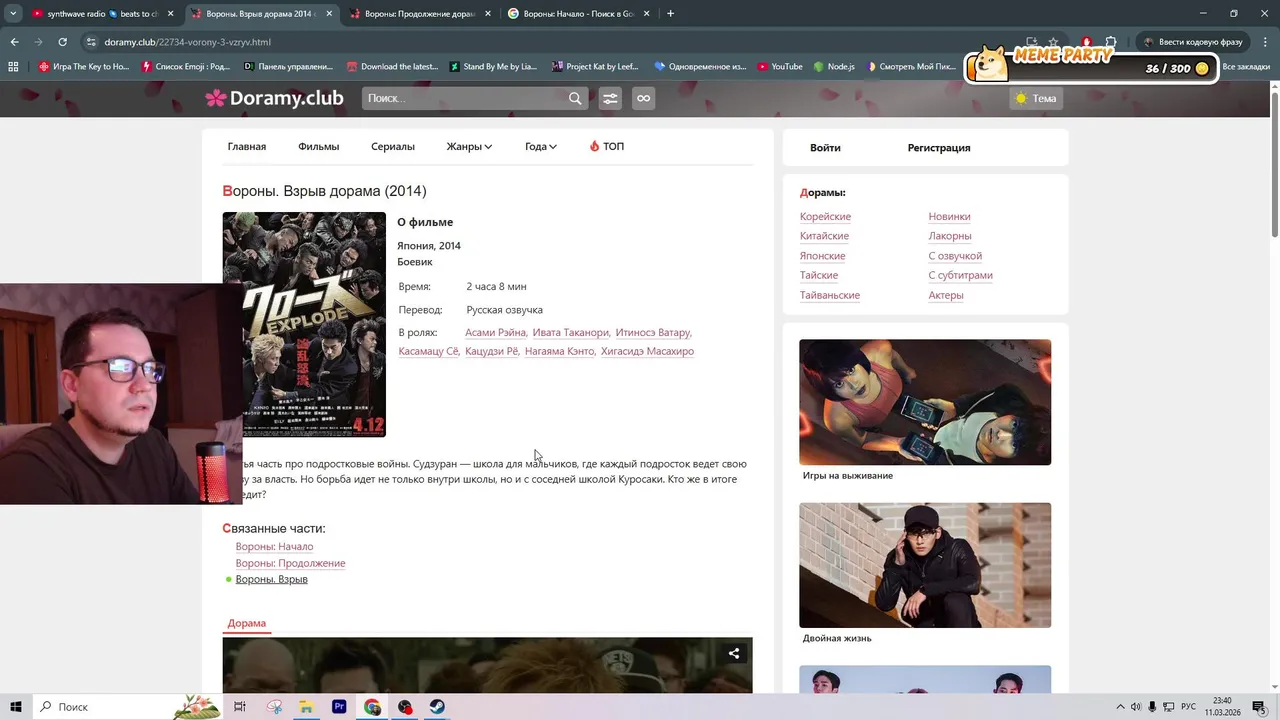Open OBS-like recorder icon on taskbar
The image size is (1280, 720).
point(405,707)
